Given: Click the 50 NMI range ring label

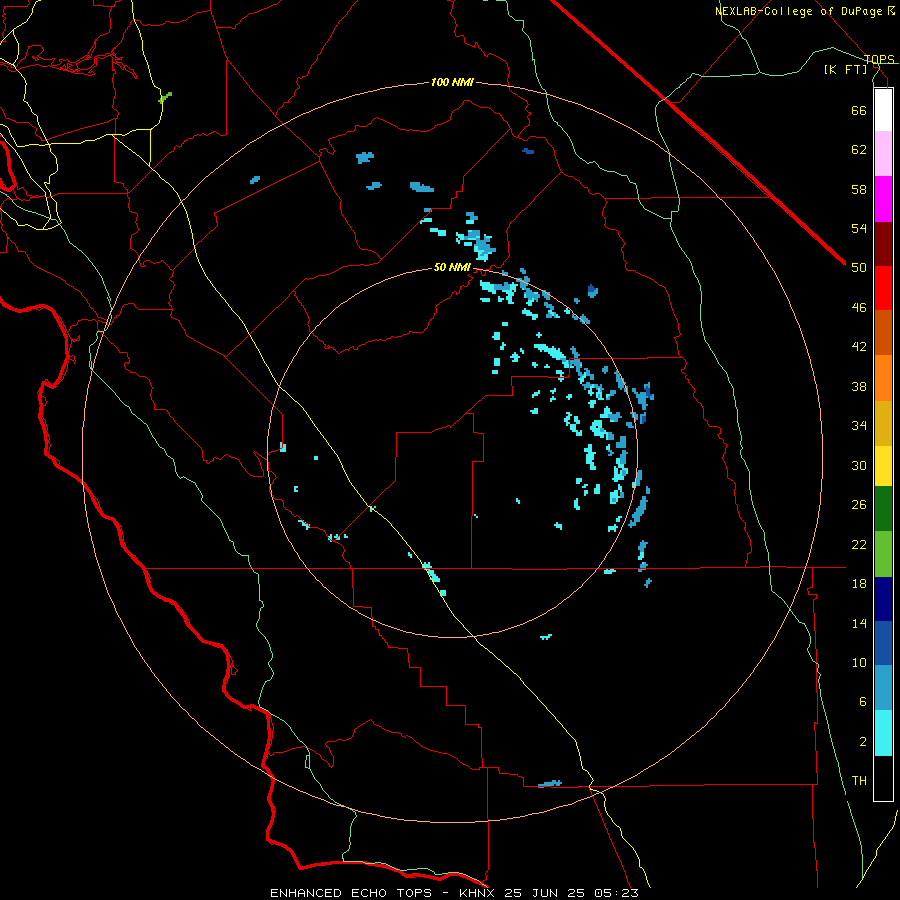Looking at the screenshot, I should click(452, 267).
